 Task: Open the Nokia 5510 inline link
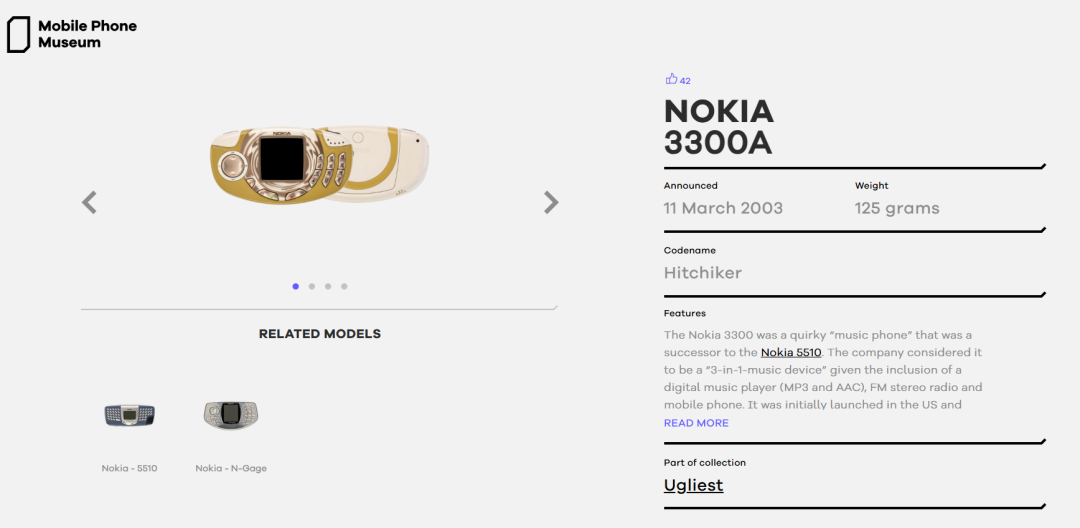click(x=791, y=352)
